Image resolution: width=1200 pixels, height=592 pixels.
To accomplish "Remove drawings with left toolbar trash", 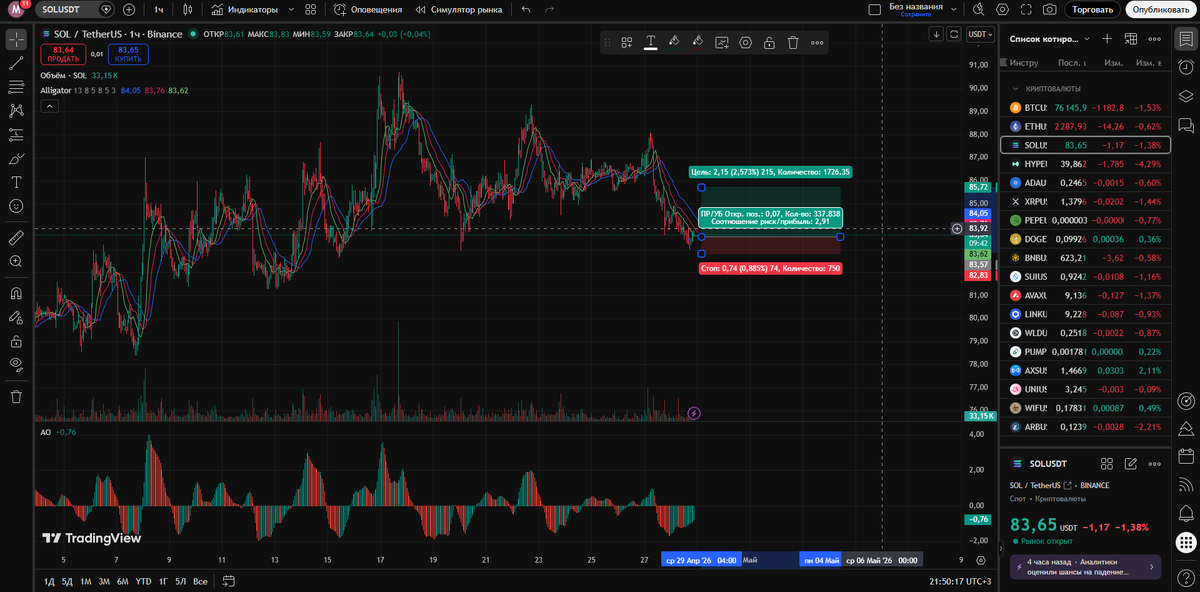I will click(x=16, y=397).
